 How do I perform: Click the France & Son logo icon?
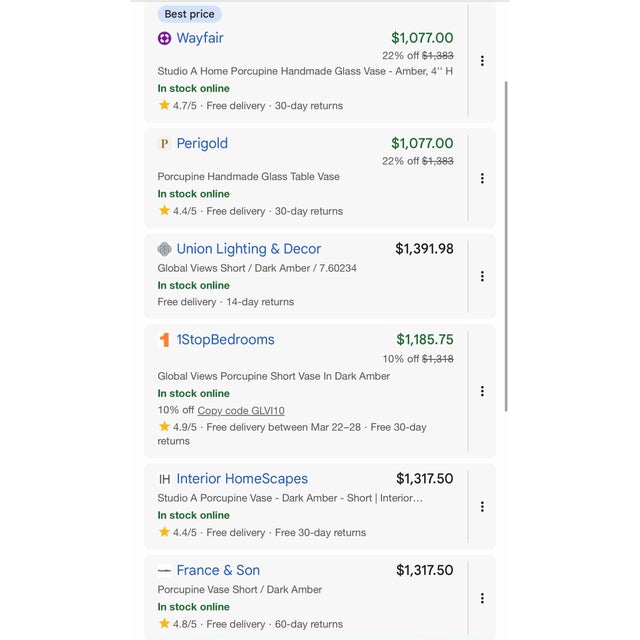pos(165,571)
